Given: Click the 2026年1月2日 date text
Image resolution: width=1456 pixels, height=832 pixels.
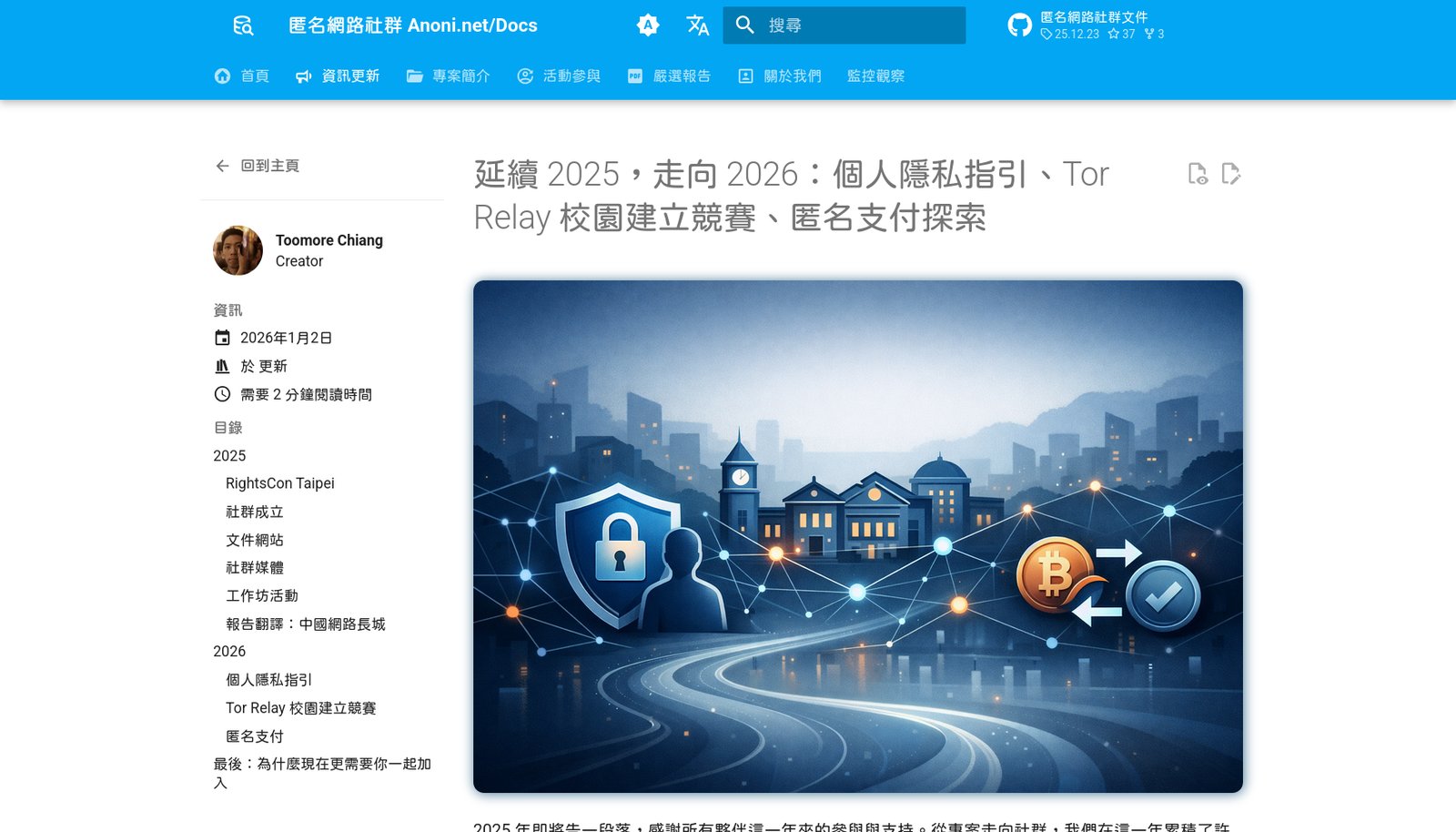Looking at the screenshot, I should pyautogui.click(x=286, y=338).
